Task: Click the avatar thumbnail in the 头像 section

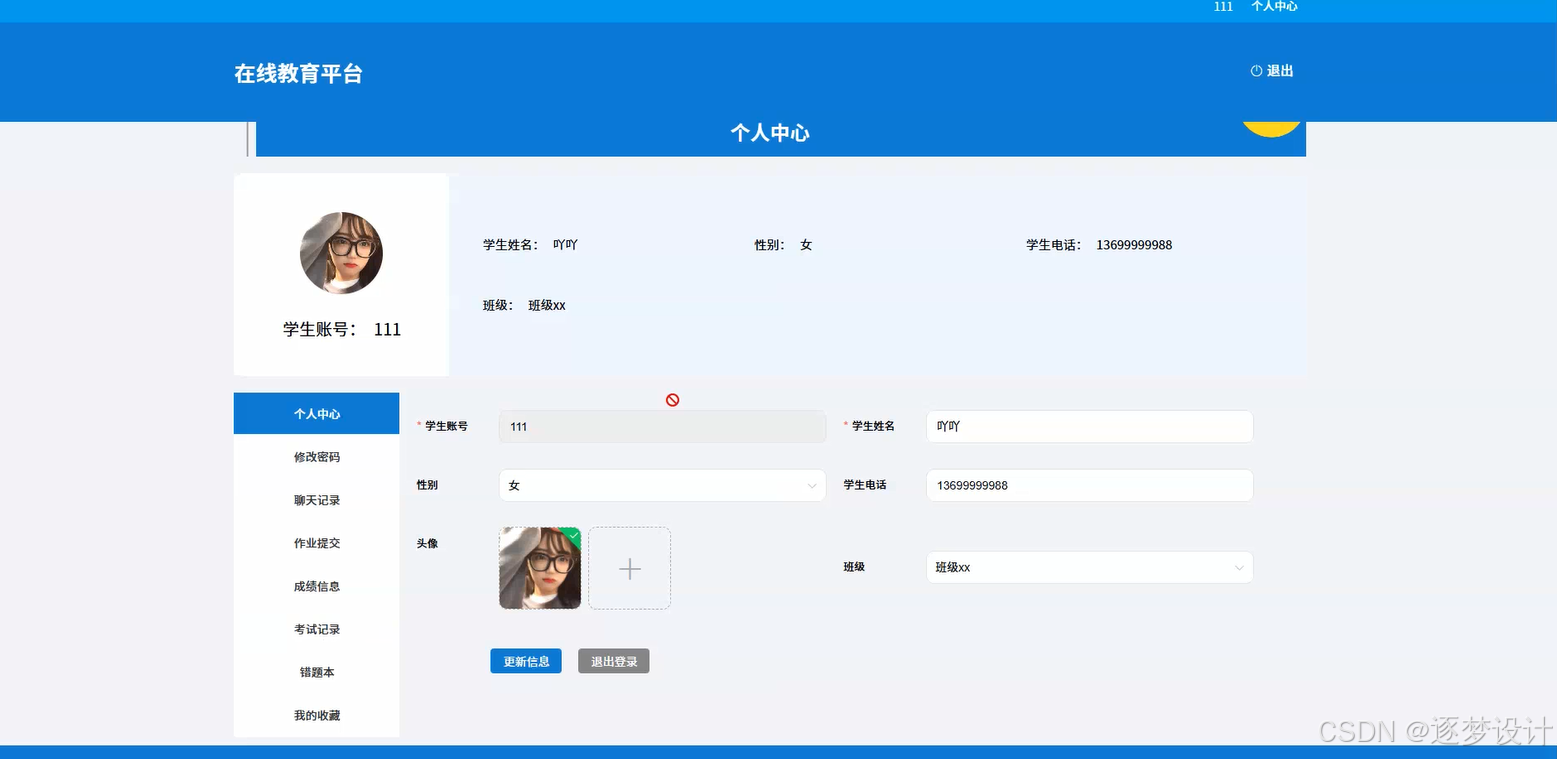Action: click(x=539, y=568)
